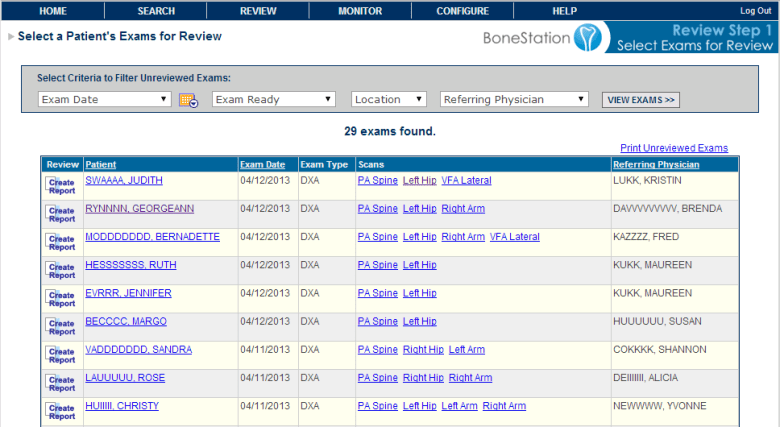Click Create Report icon for EVRRR, JENNIFER
Screen dimensions: 780x427
click(61, 297)
